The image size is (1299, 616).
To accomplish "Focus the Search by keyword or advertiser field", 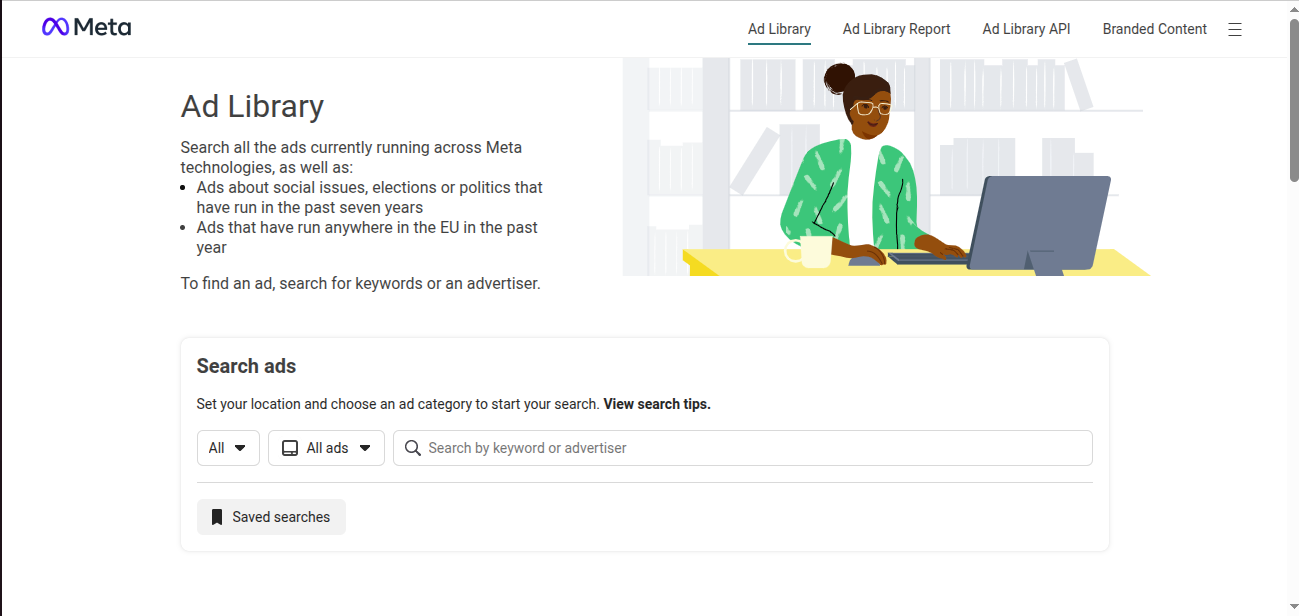I will pos(742,448).
